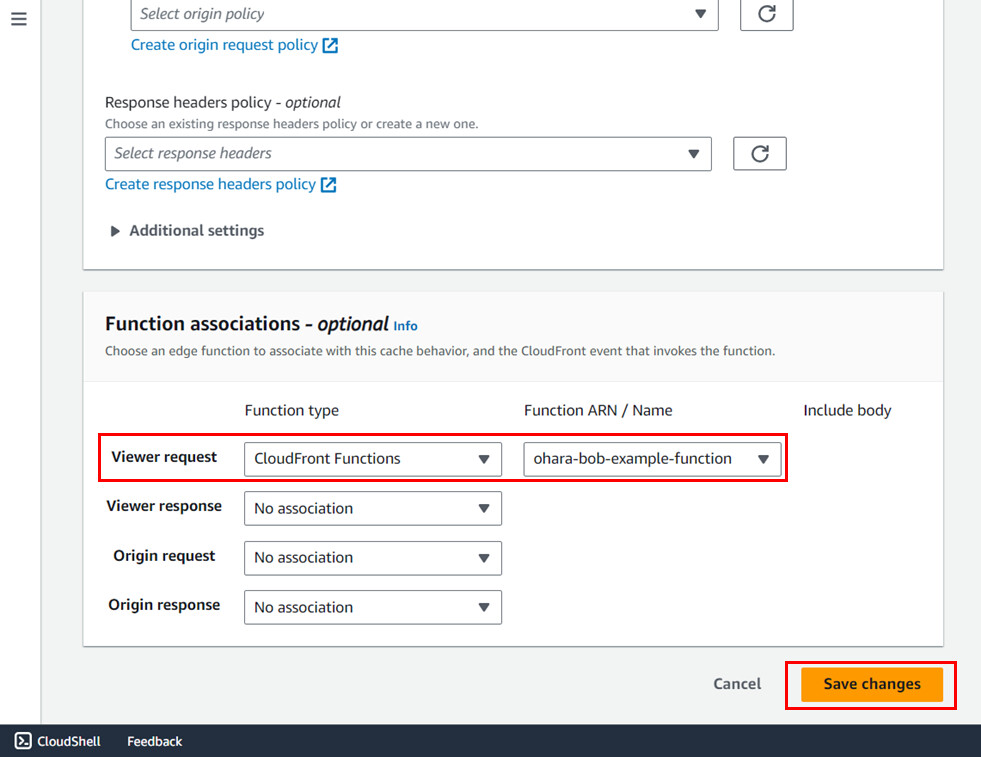This screenshot has width=981, height=757.
Task: Open the Select response headers dropdown
Action: click(407, 154)
